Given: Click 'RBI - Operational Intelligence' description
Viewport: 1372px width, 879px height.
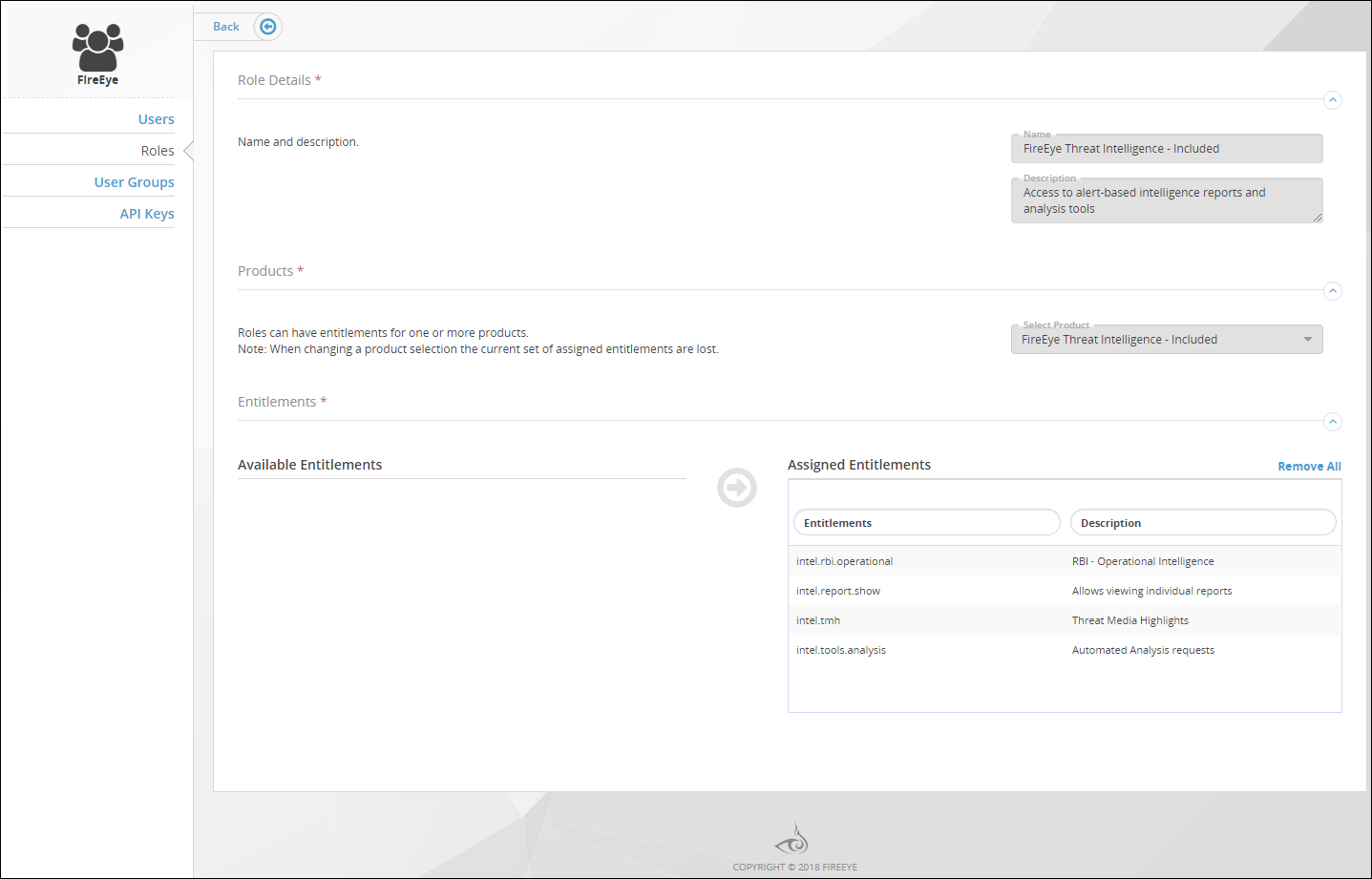Looking at the screenshot, I should 1143,561.
